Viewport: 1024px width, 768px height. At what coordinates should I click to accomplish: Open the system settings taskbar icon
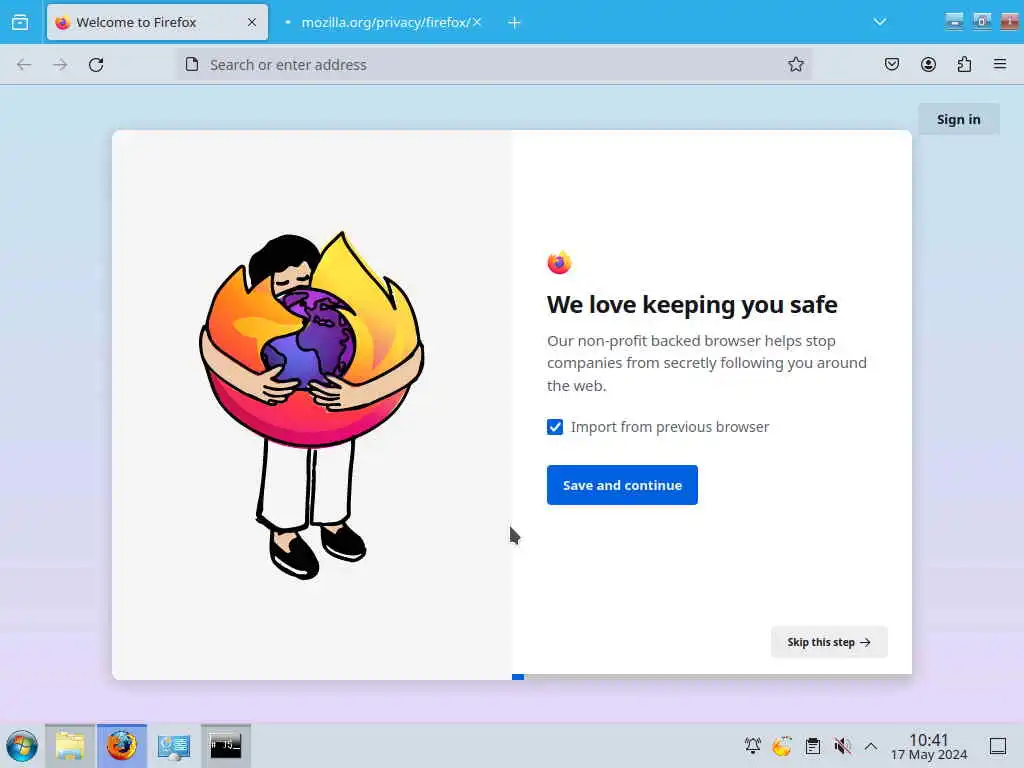174,746
